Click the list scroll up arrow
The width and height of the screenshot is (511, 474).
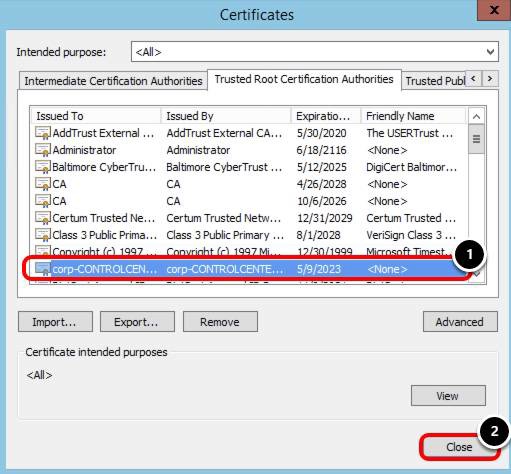tap(476, 116)
